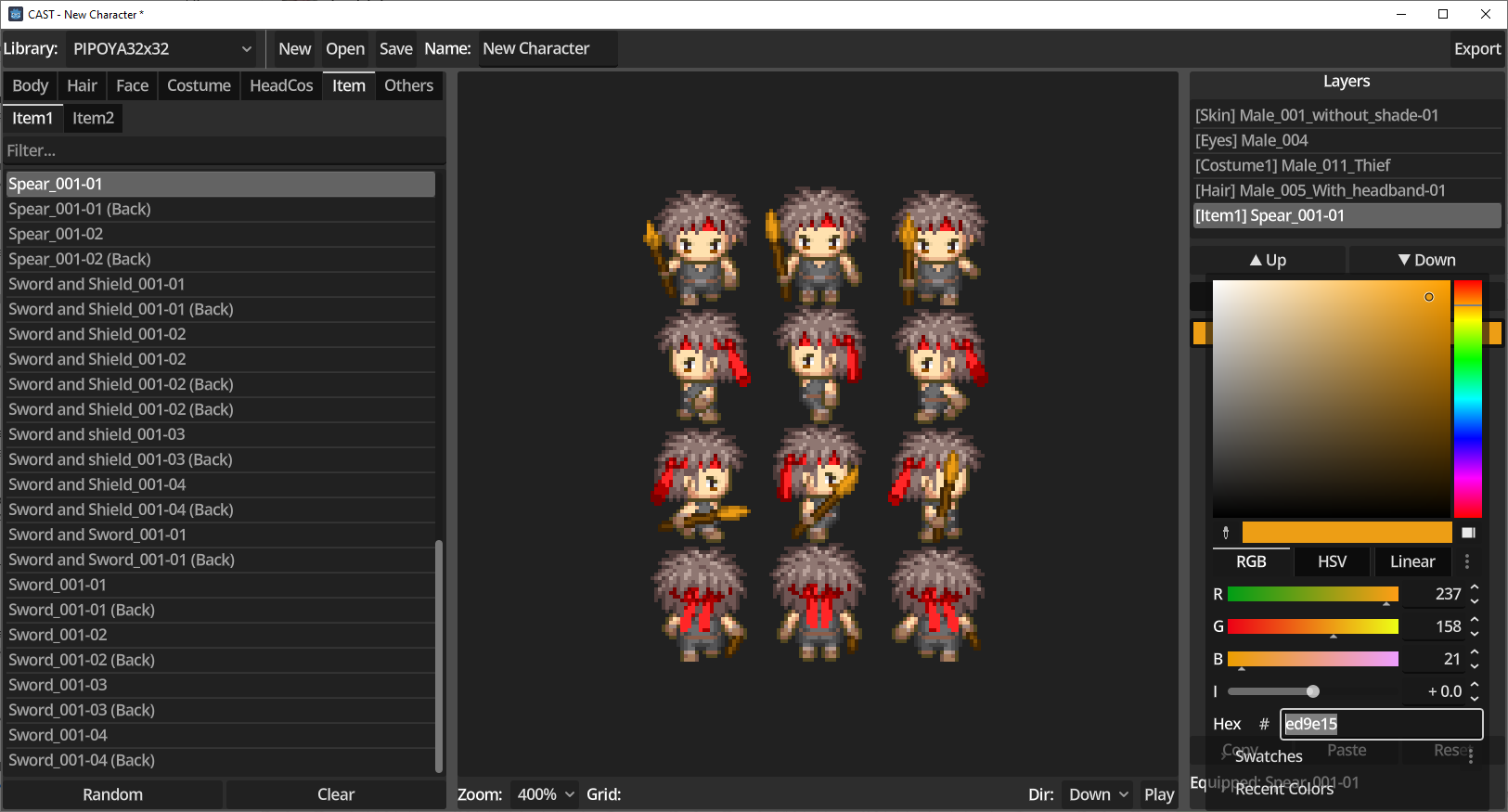Adjust the R red channel slider
The width and height of the screenshot is (1508, 812).
pyautogui.click(x=1312, y=594)
